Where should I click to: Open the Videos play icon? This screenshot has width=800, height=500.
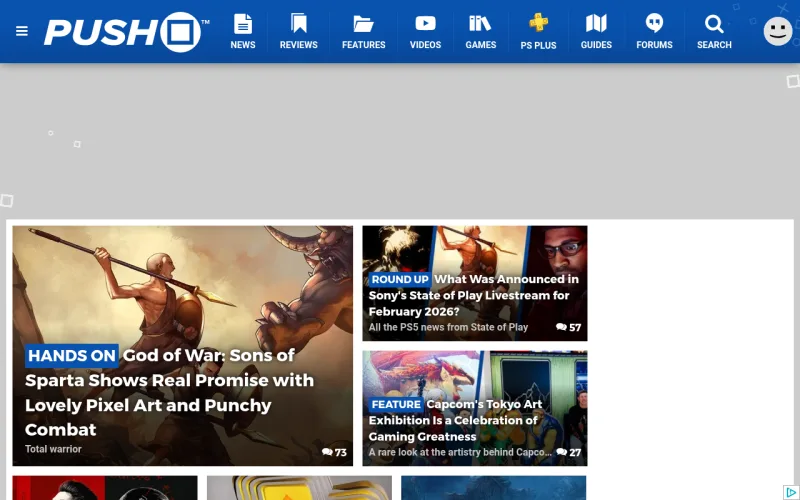point(425,24)
